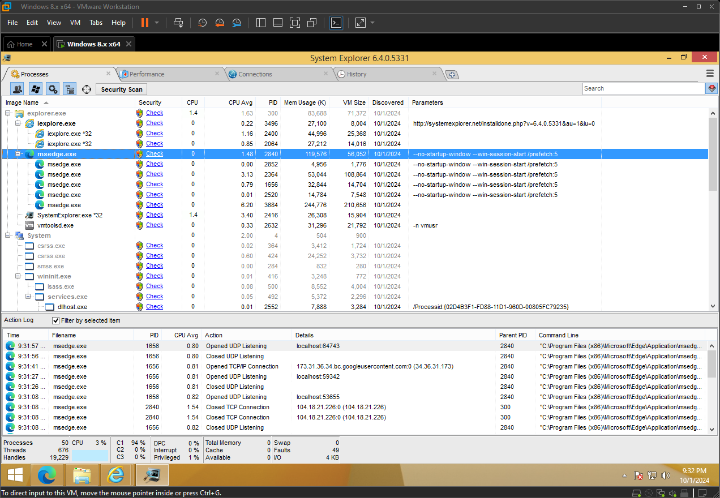
Task: Click Check link for wininit.exe
Action: tap(154, 276)
